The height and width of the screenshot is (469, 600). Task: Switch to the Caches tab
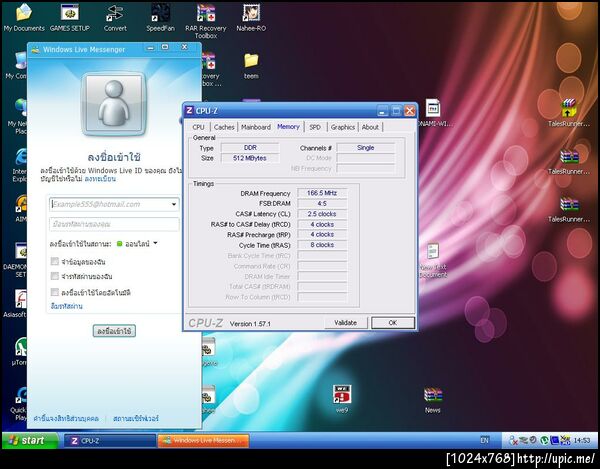tap(224, 127)
